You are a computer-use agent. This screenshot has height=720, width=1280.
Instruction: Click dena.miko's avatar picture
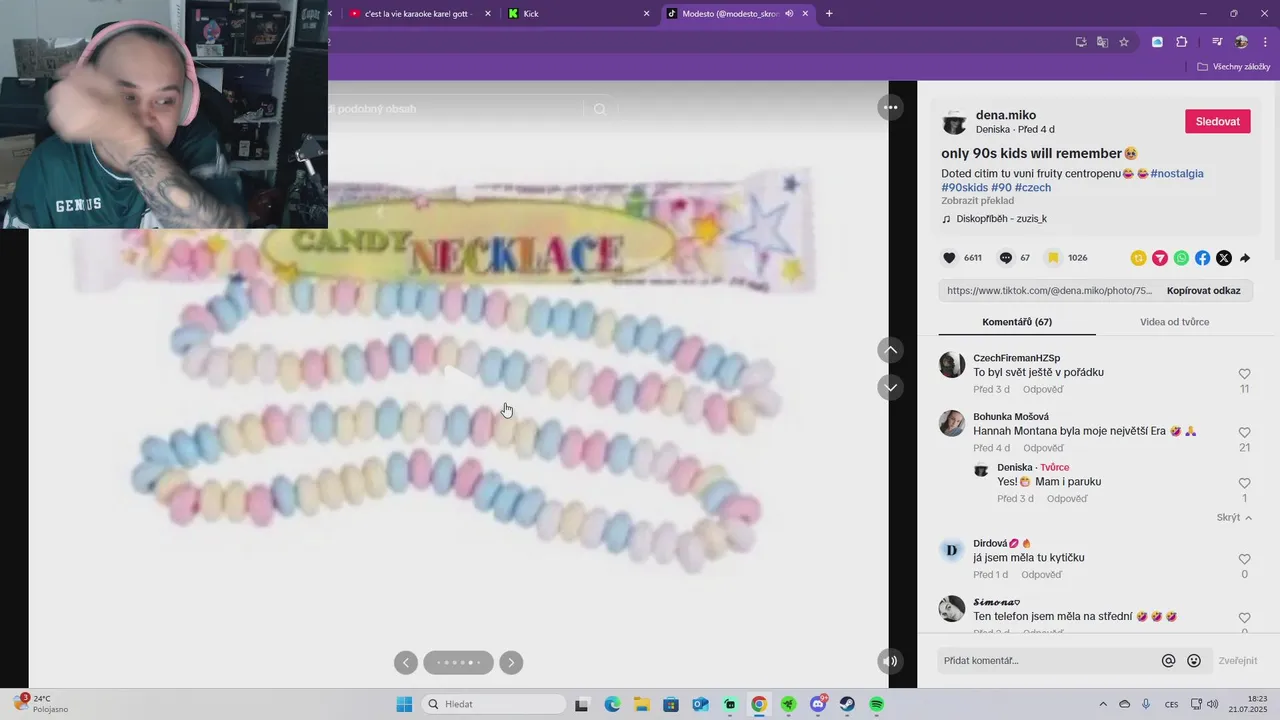pos(955,122)
